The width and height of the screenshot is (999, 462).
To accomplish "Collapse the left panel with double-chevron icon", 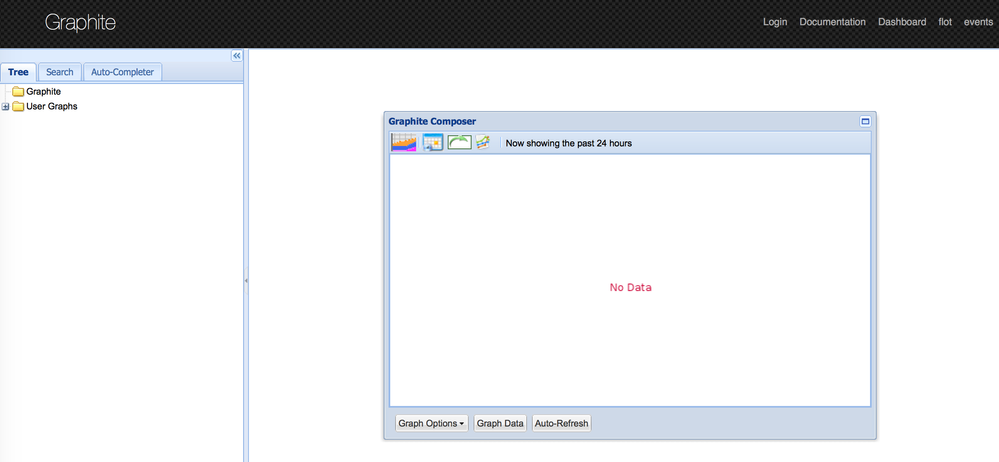I will (x=237, y=56).
